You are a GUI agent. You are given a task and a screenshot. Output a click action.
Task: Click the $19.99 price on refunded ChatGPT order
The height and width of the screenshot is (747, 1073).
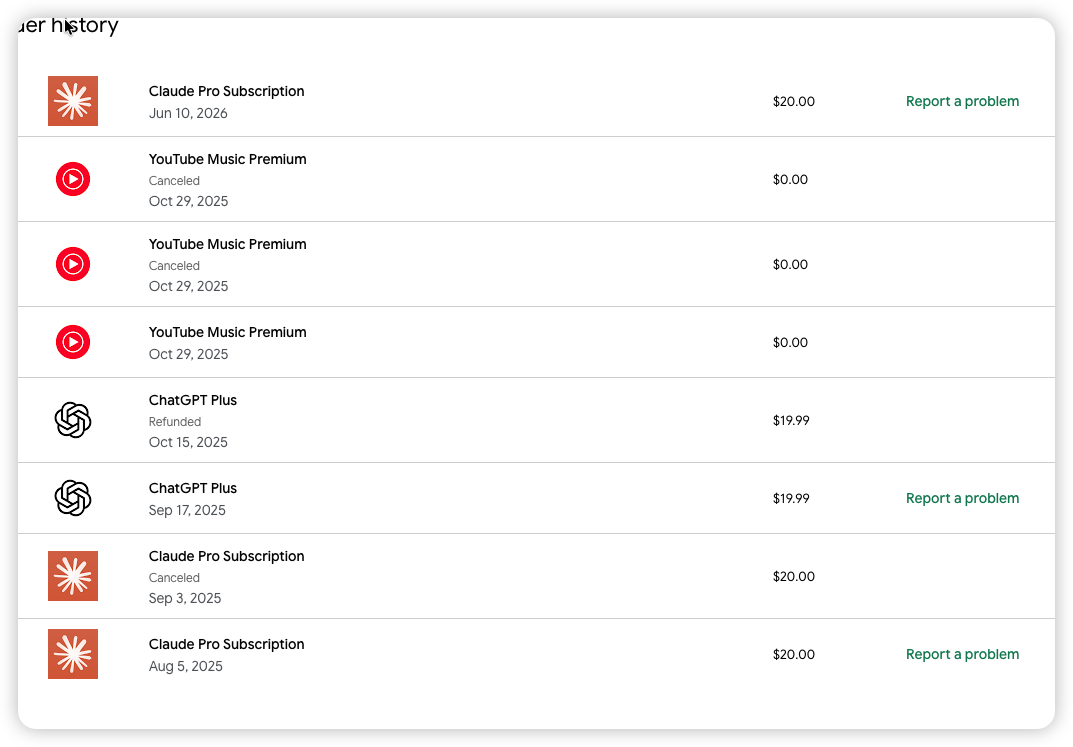click(791, 420)
